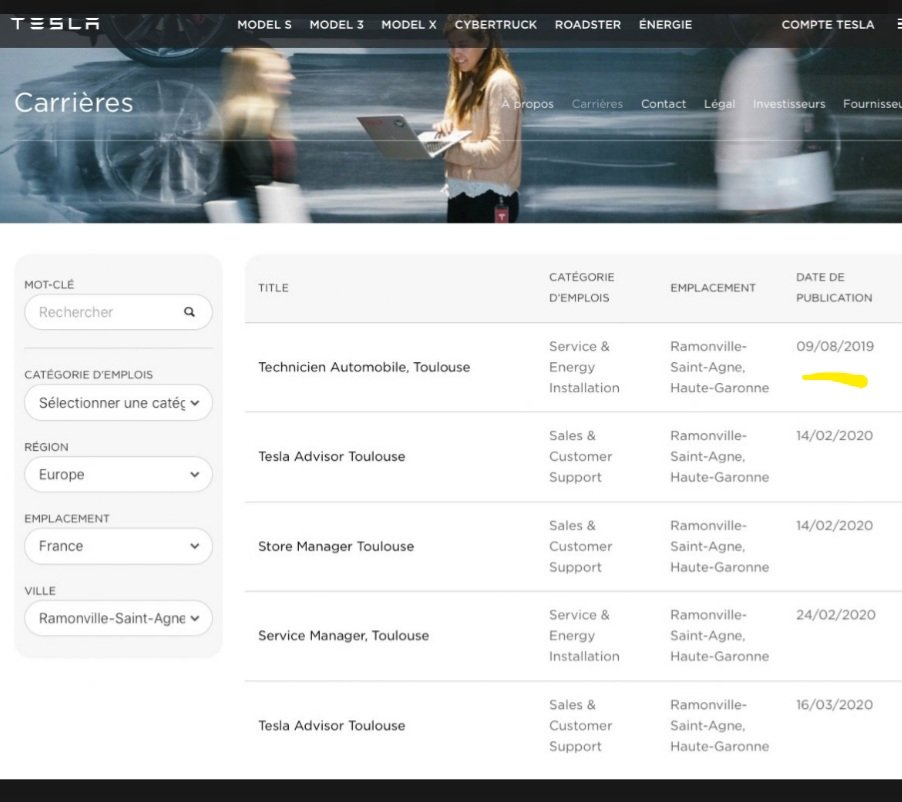Image resolution: width=902 pixels, height=802 pixels.
Task: Open the Emplacement dropdown showing France
Action: [x=118, y=546]
